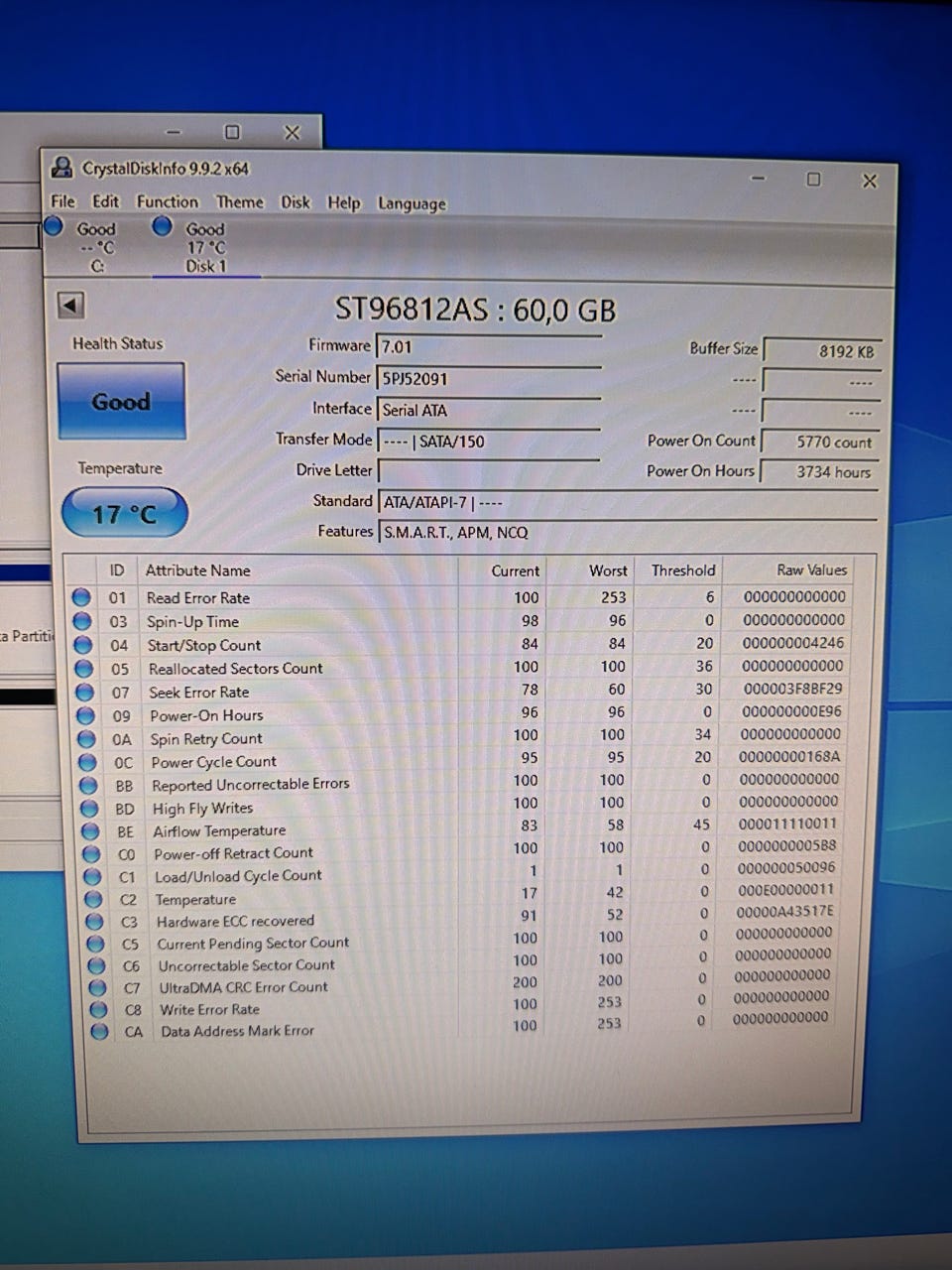Click status circle for UltraDMA CRC Error Count
The image size is (952, 1270).
pos(97,988)
